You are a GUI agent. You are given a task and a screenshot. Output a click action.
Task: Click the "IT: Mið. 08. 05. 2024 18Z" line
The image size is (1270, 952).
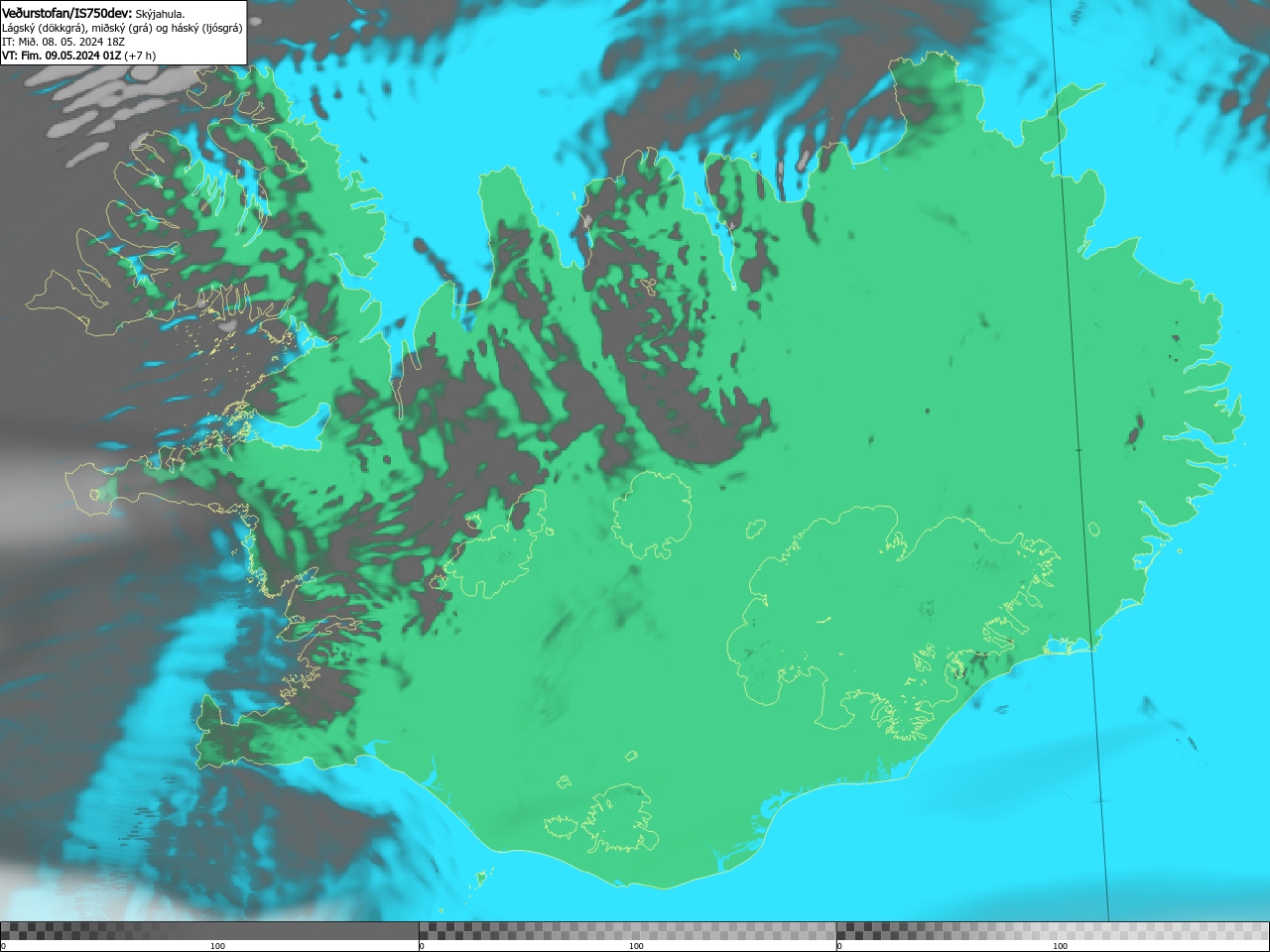pyautogui.click(x=63, y=42)
